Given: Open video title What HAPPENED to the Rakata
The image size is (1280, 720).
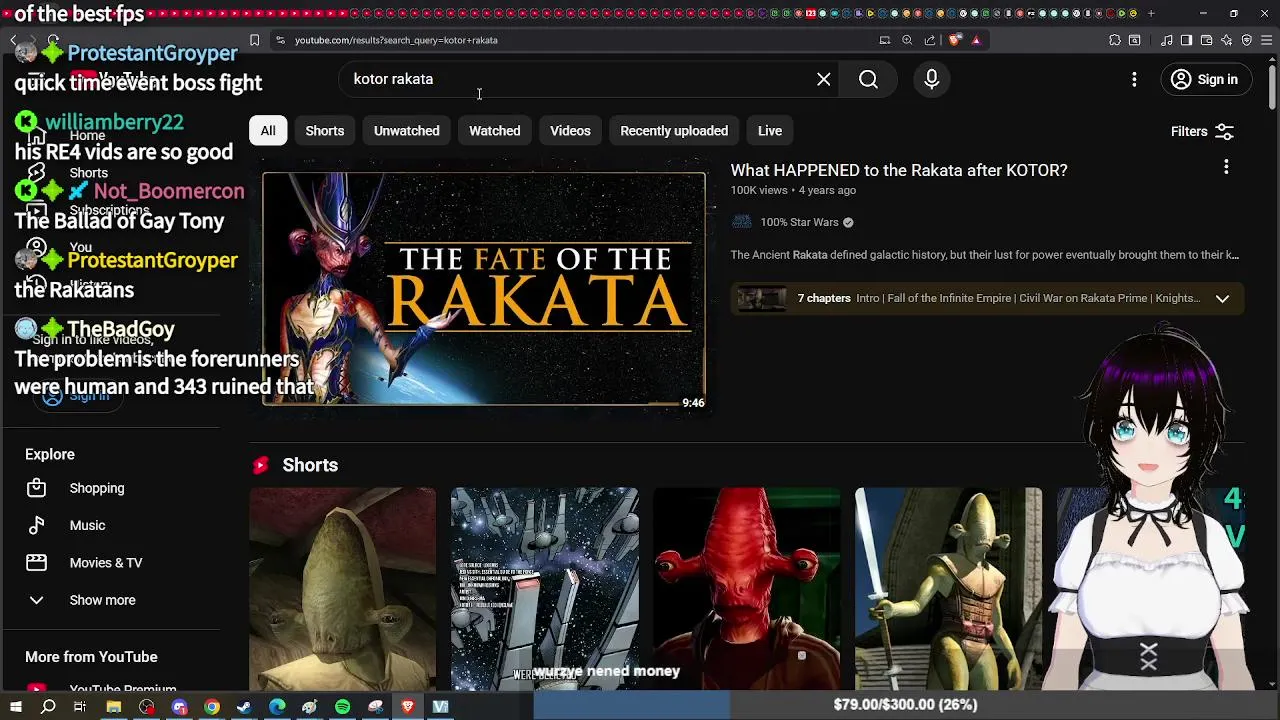Looking at the screenshot, I should (x=899, y=170).
